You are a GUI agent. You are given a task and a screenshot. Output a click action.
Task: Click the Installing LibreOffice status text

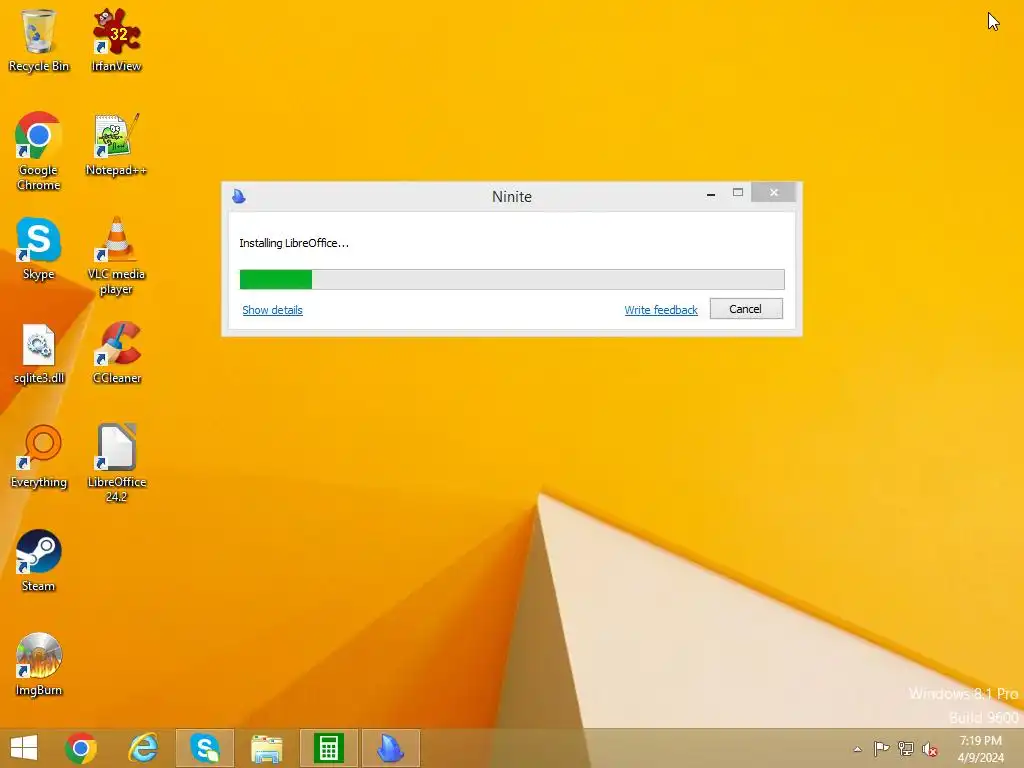294,243
